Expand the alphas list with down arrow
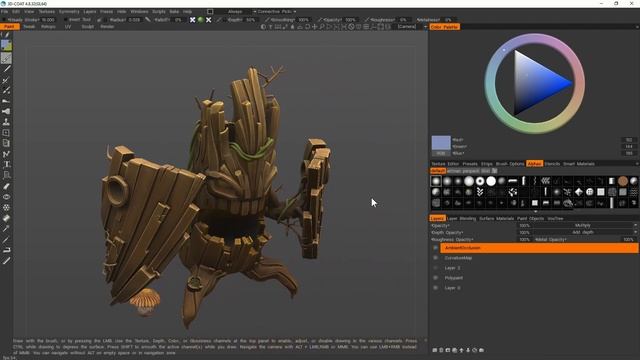Screen dimensions: 640x360 click(535, 211)
